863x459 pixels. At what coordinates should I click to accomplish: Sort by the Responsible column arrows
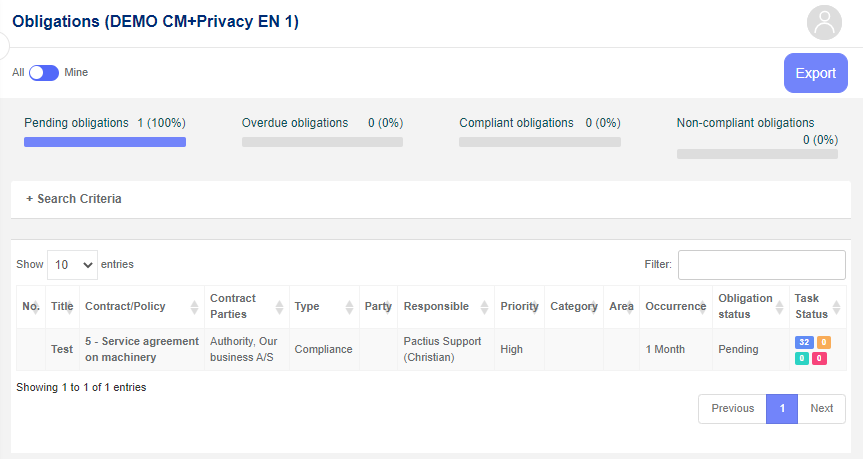484,307
